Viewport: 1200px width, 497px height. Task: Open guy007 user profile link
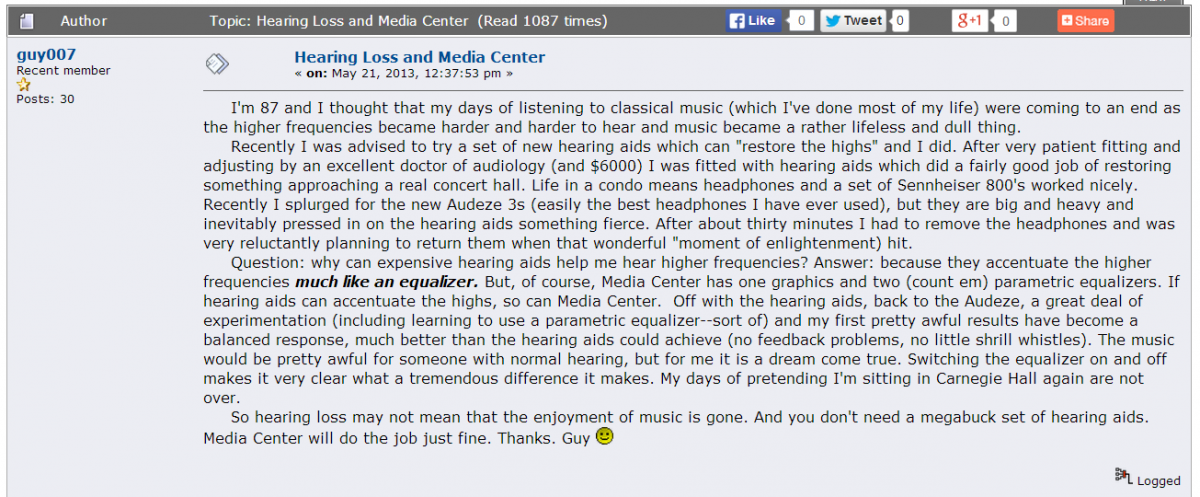(46, 54)
